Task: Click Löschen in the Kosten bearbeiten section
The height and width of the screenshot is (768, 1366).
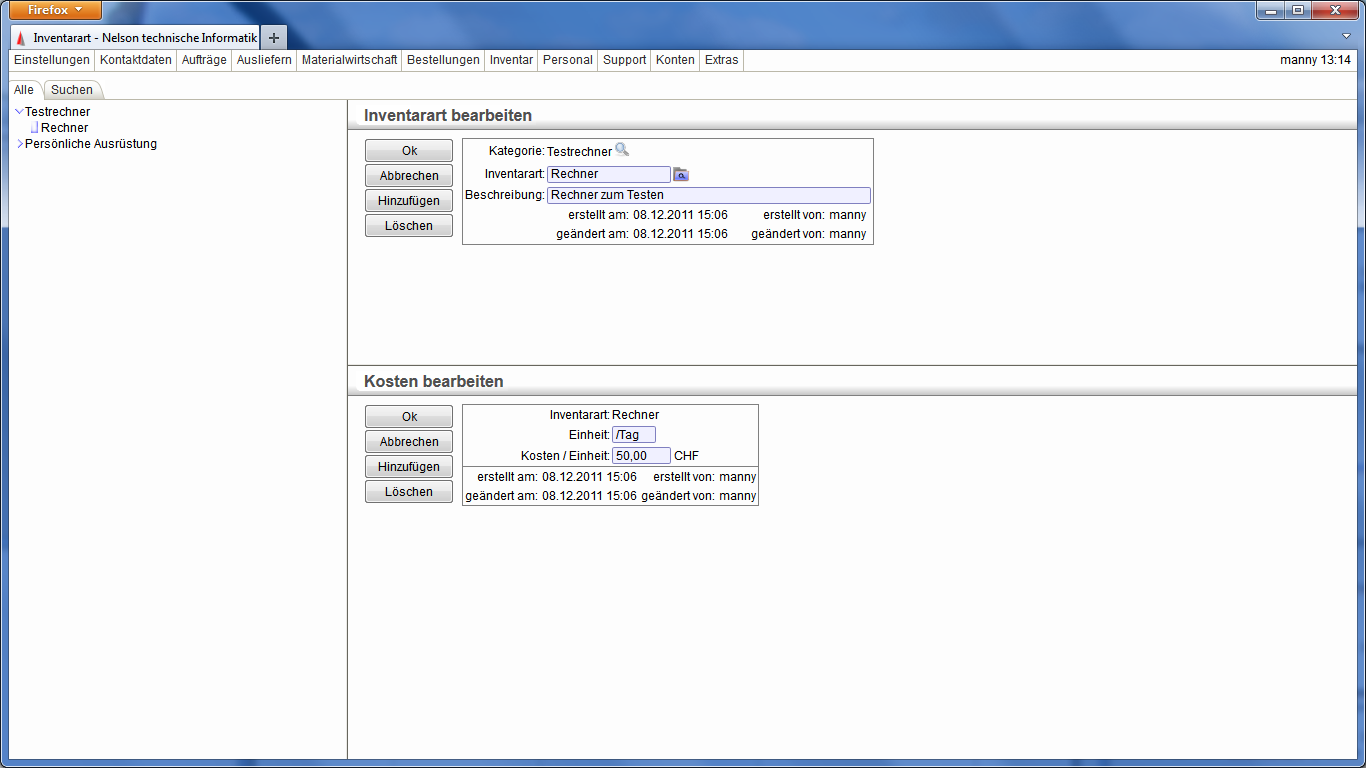Action: pyautogui.click(x=408, y=492)
